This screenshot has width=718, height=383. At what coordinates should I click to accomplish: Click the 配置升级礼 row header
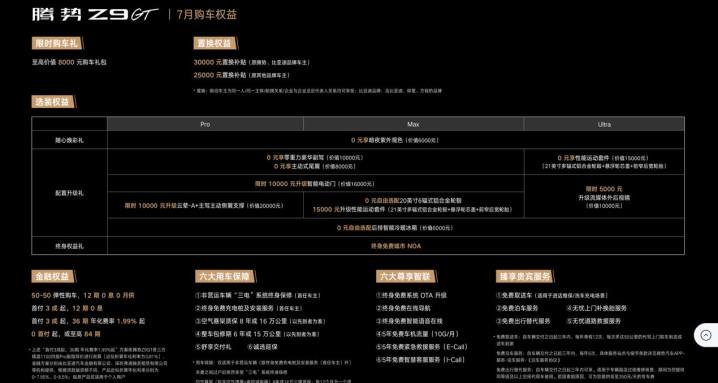[x=70, y=193]
